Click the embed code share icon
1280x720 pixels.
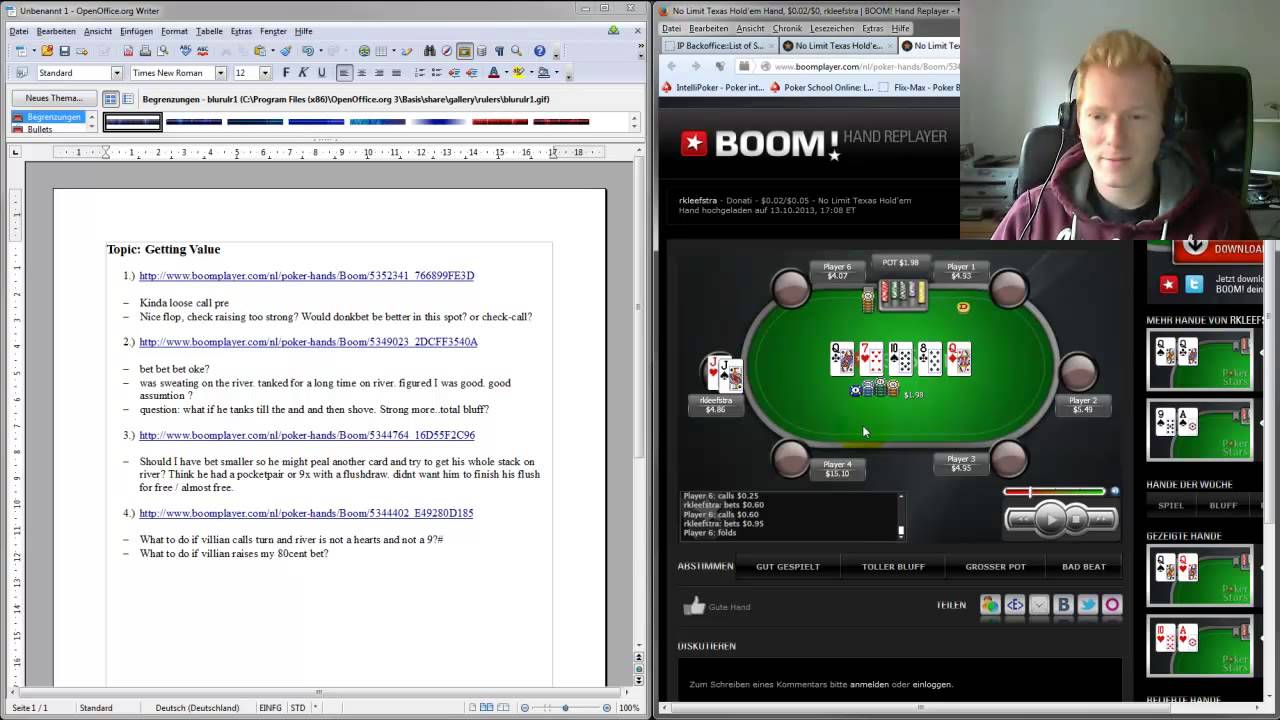pos(1015,605)
